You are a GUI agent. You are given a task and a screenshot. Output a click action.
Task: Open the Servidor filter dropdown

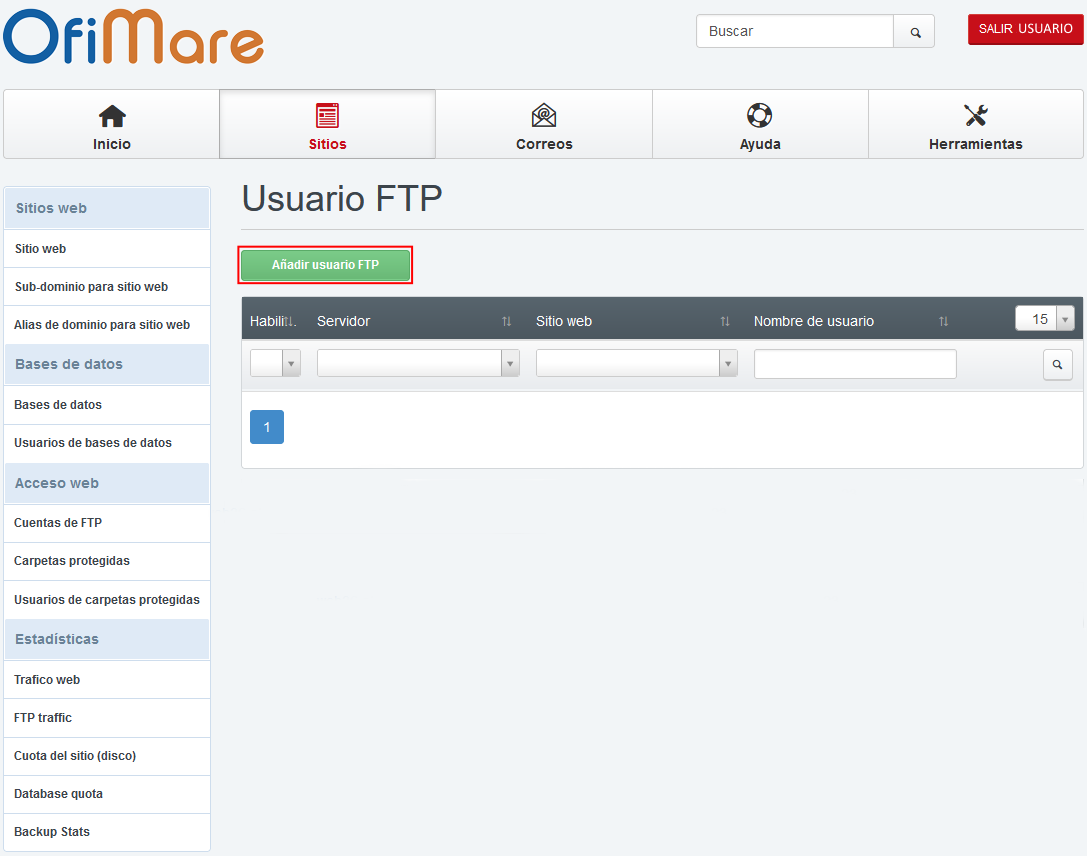[x=418, y=363]
